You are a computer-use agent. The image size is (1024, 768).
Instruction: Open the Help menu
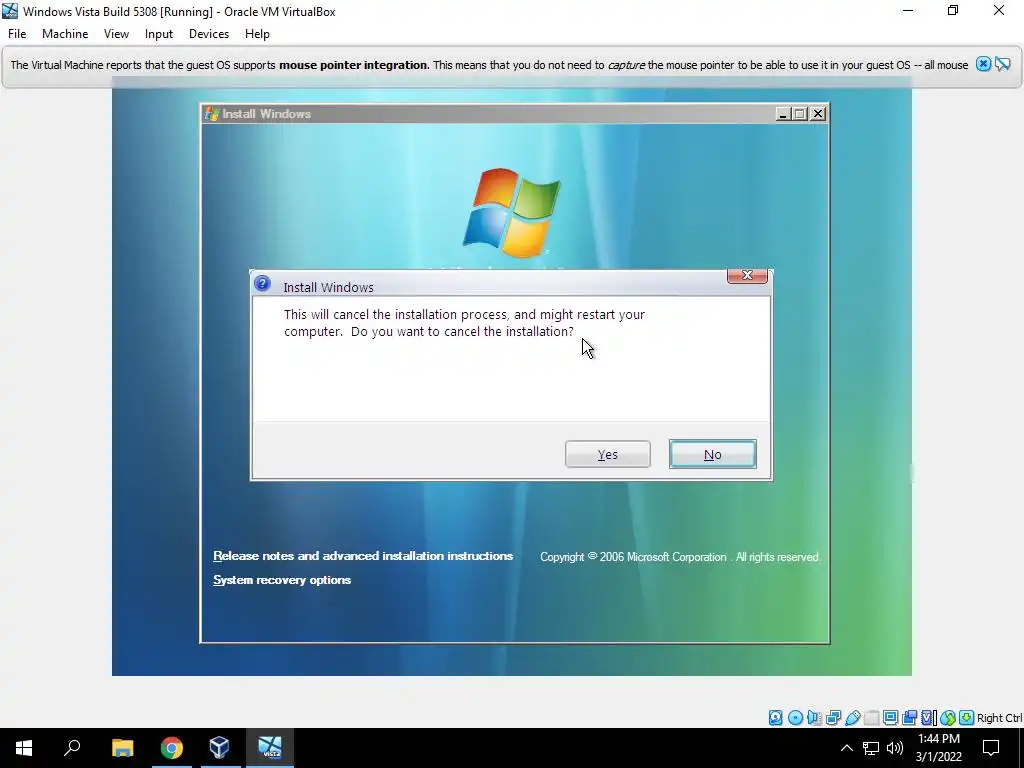point(257,34)
